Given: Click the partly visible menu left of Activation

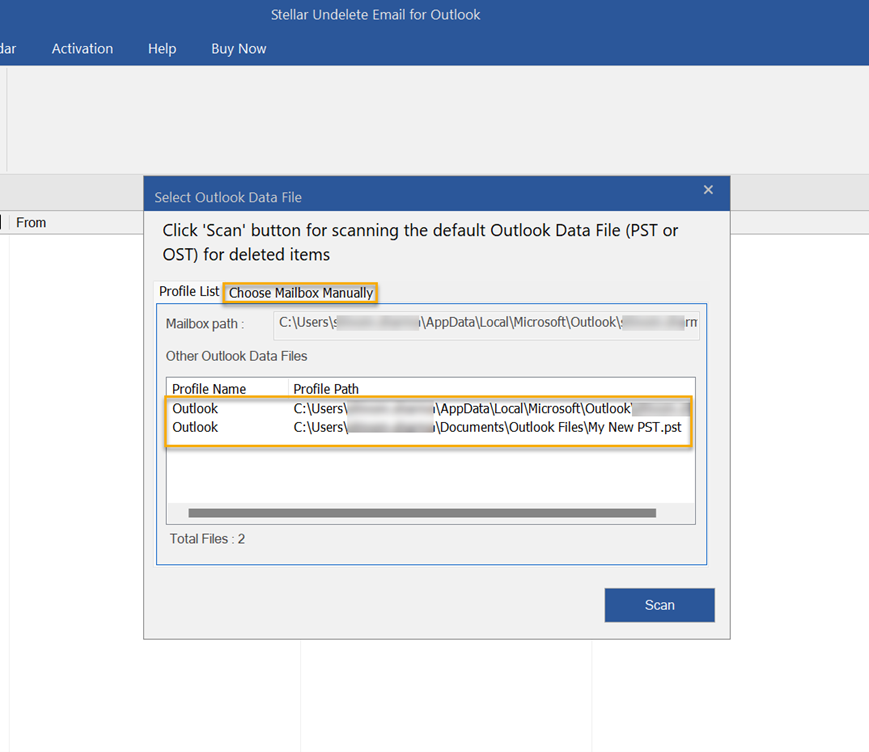Looking at the screenshot, I should 8,49.
